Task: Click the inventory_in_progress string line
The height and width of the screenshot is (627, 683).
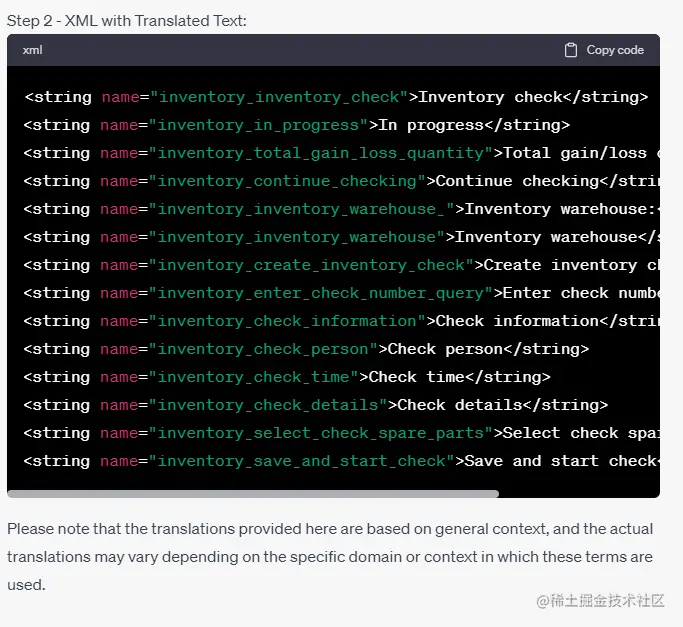Action: pyautogui.click(x=297, y=125)
